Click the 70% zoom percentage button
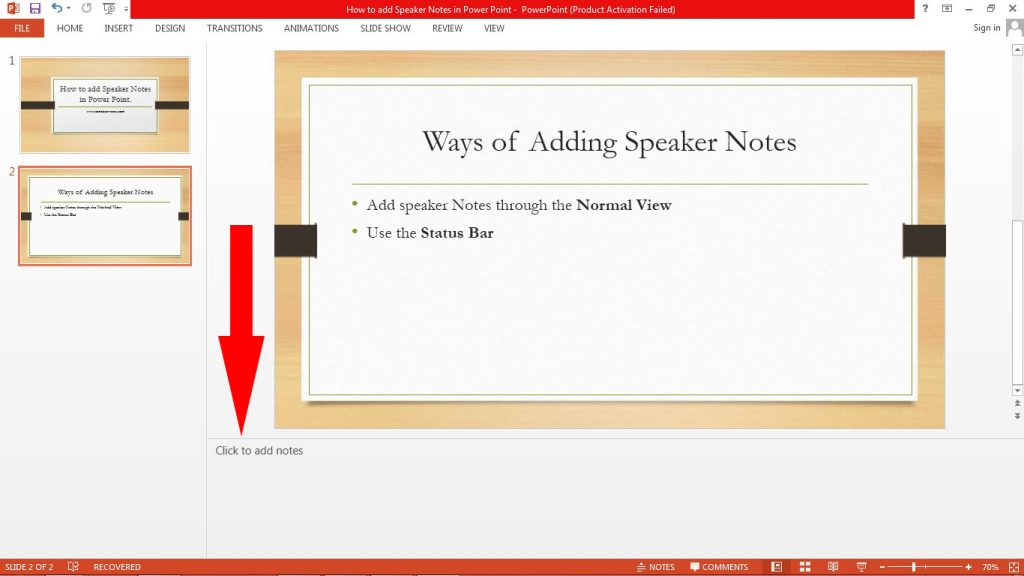This screenshot has width=1024, height=576. [x=988, y=566]
